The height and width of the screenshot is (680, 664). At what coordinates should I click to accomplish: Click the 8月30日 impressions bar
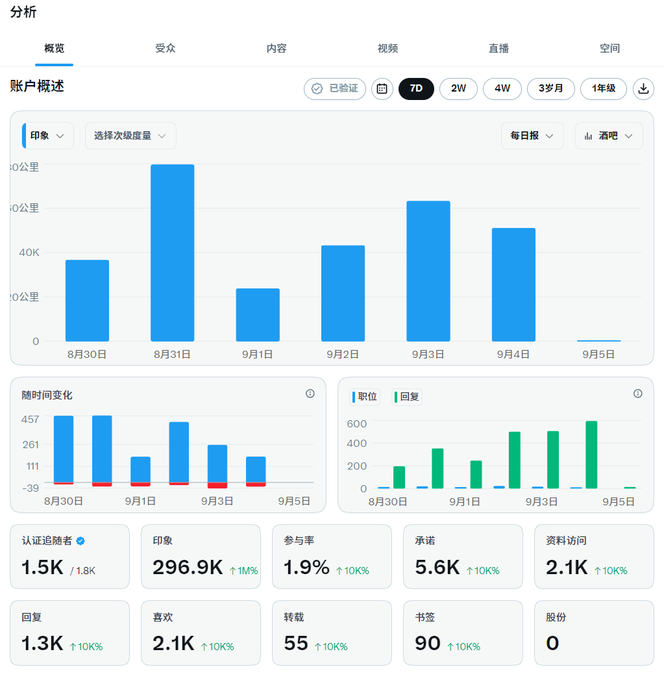[87, 301]
